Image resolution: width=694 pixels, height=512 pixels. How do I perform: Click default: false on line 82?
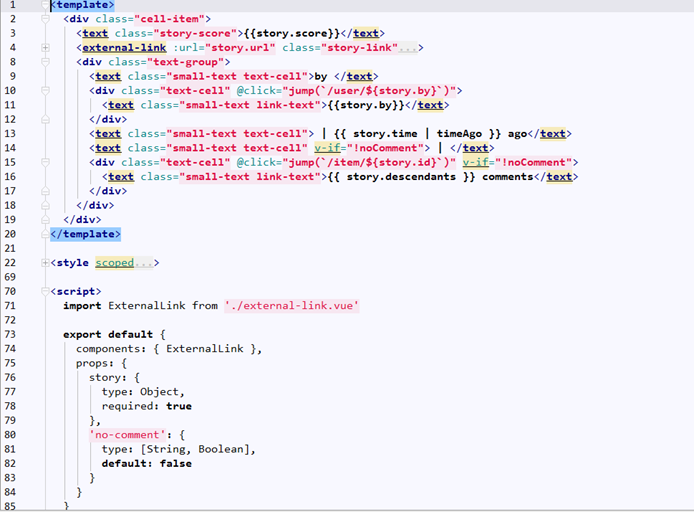tap(147, 464)
